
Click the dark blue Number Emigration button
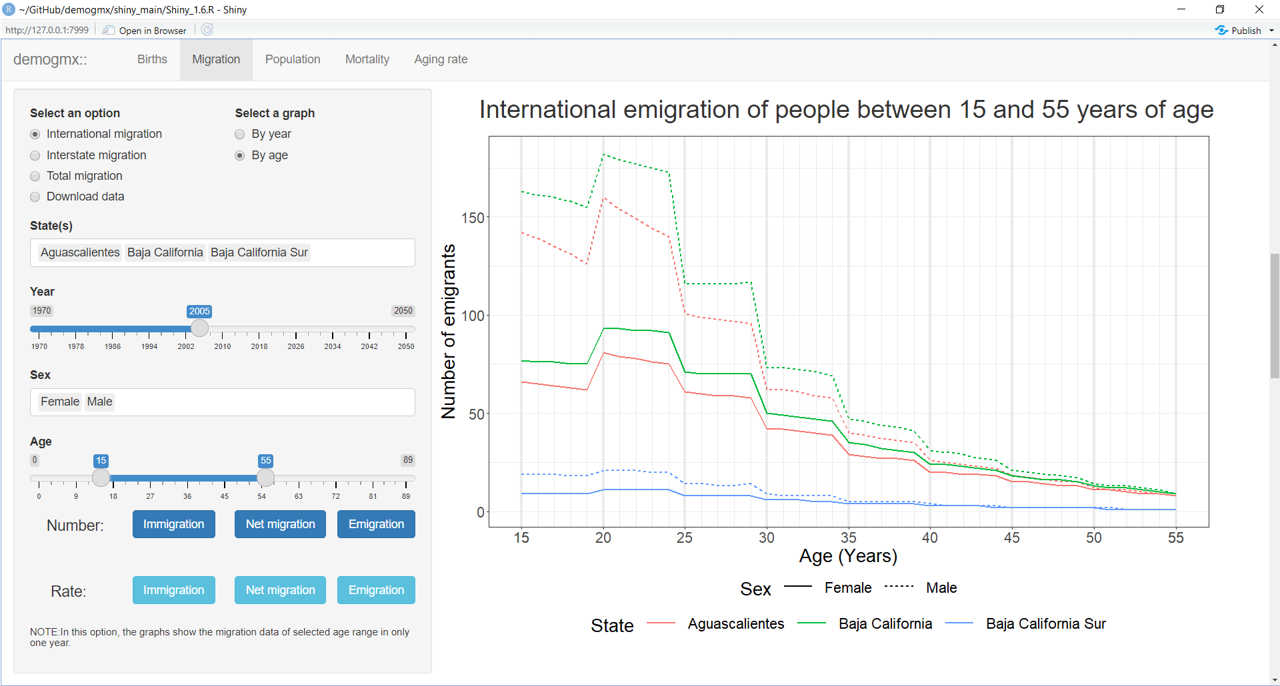click(x=376, y=524)
